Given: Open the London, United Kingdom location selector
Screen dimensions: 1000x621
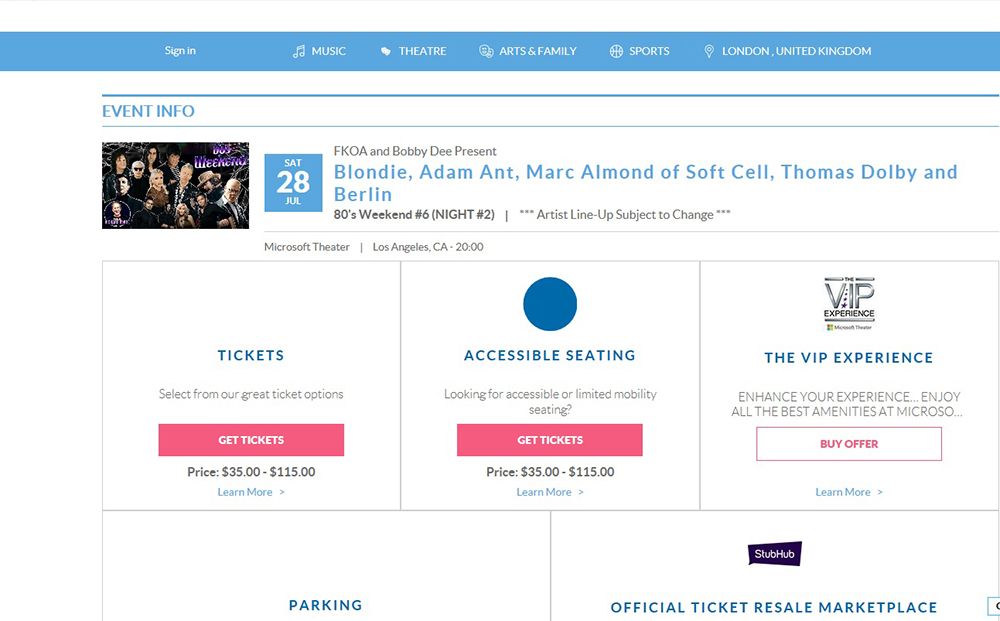Looking at the screenshot, I should coord(796,51).
